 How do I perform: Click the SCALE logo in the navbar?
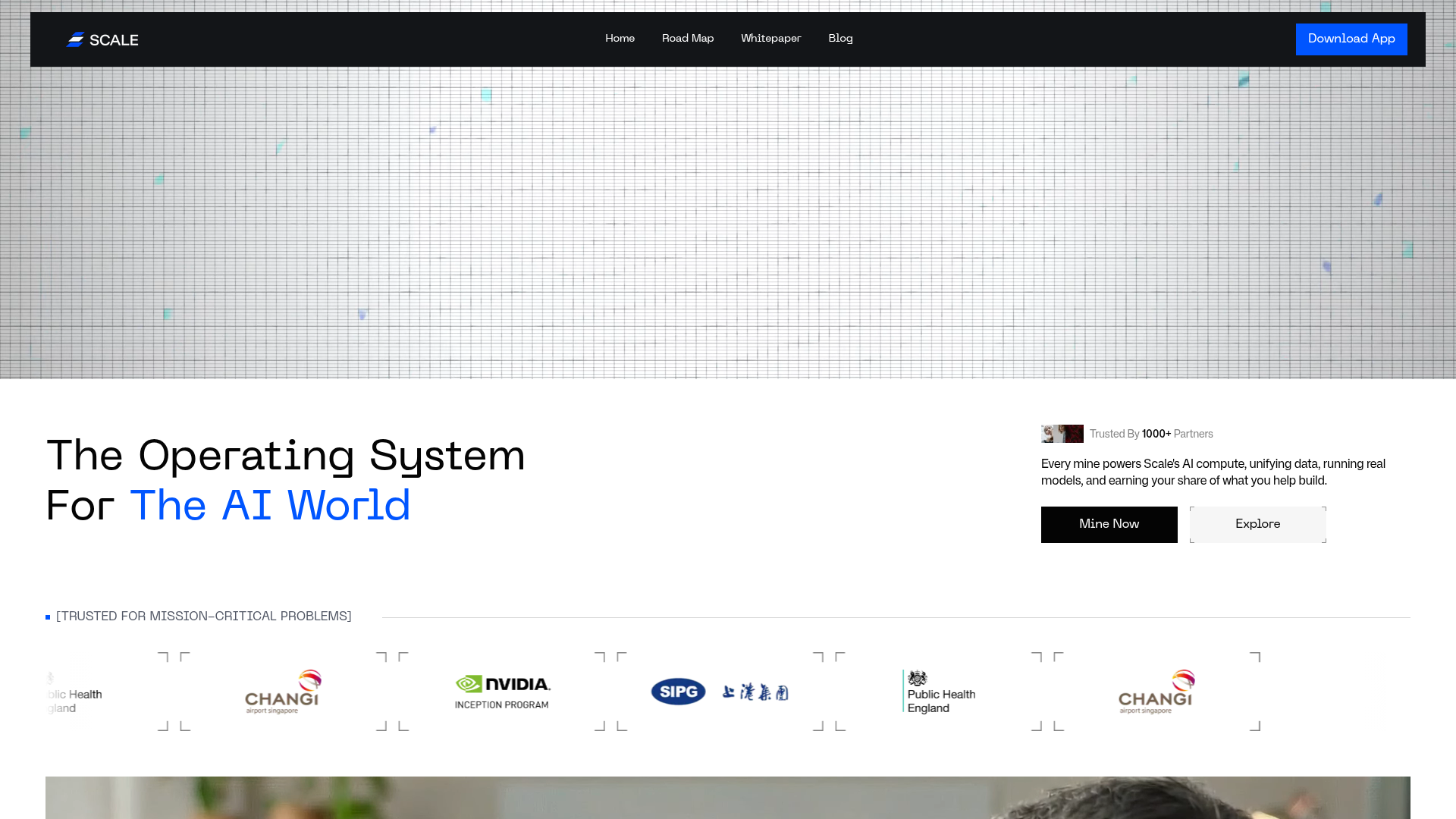pos(102,39)
